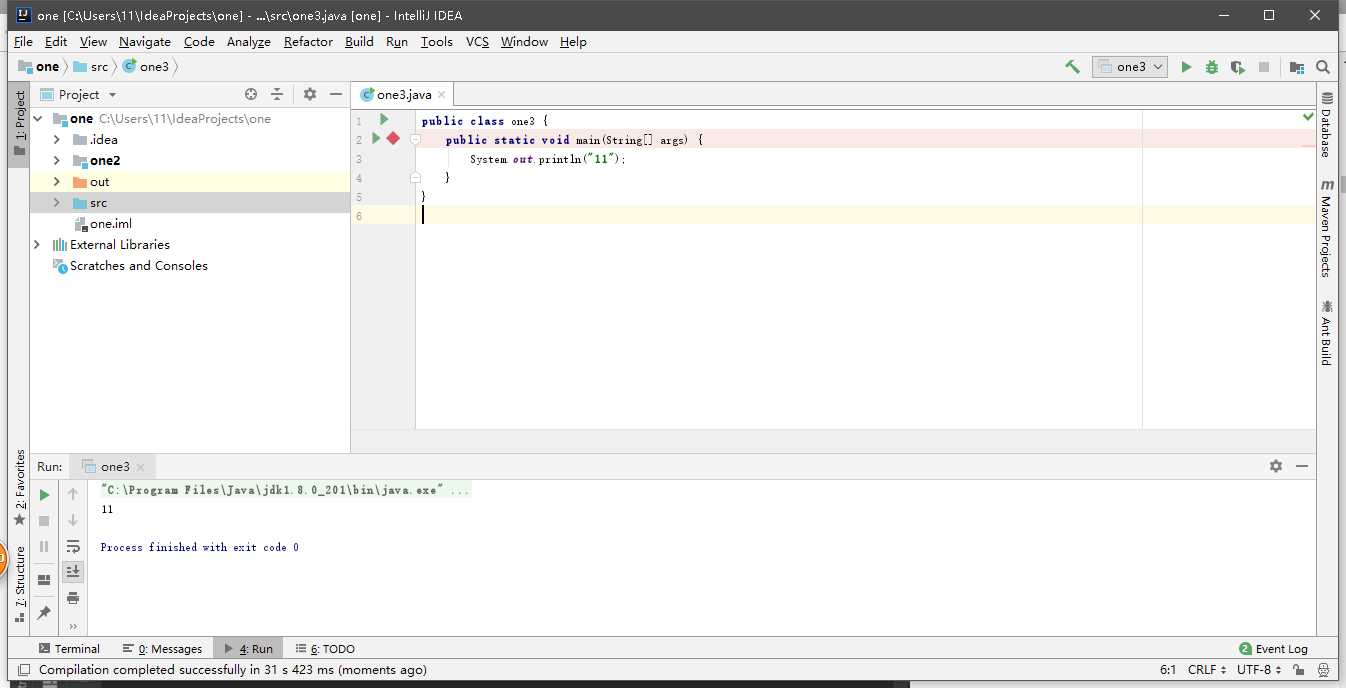Open the one3 run configuration dropdown
The image size is (1346, 688).
[x=1130, y=67]
